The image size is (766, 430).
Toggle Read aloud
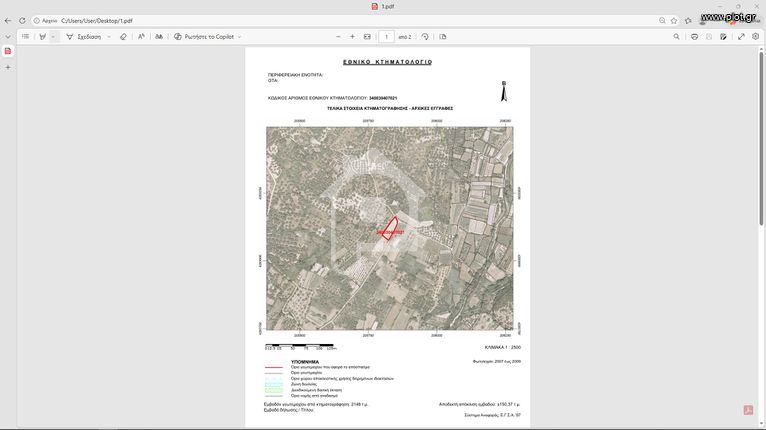tap(141, 37)
